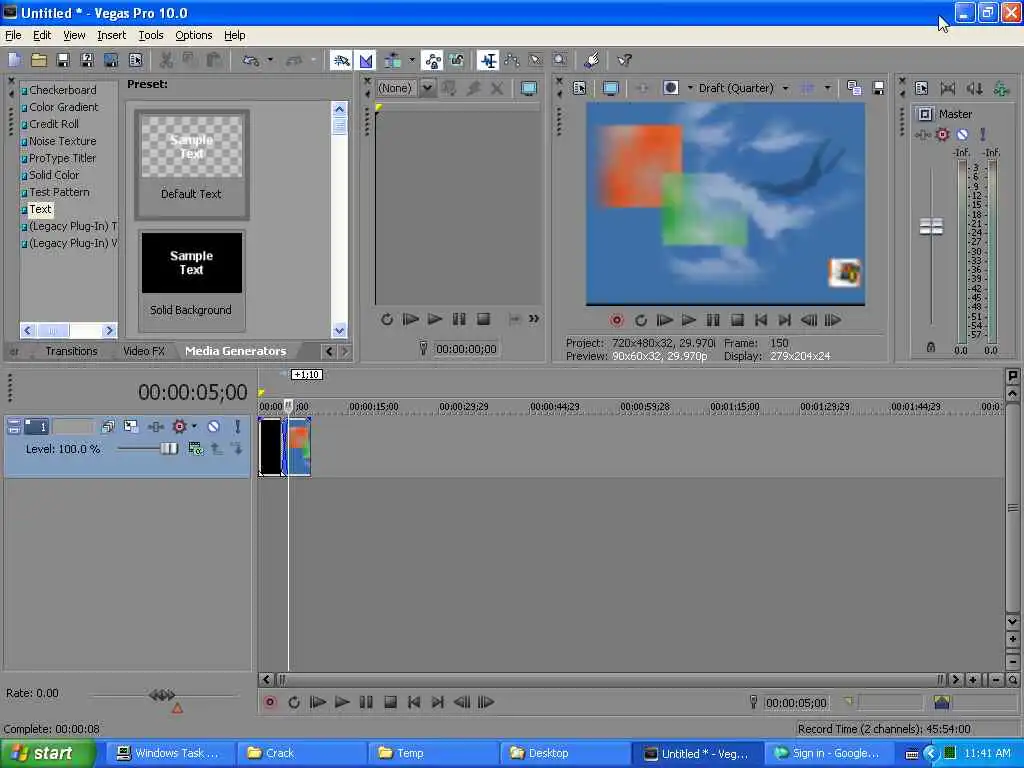This screenshot has width=1024, height=768.
Task: Switch to the Transitions tab
Action: click(71, 351)
